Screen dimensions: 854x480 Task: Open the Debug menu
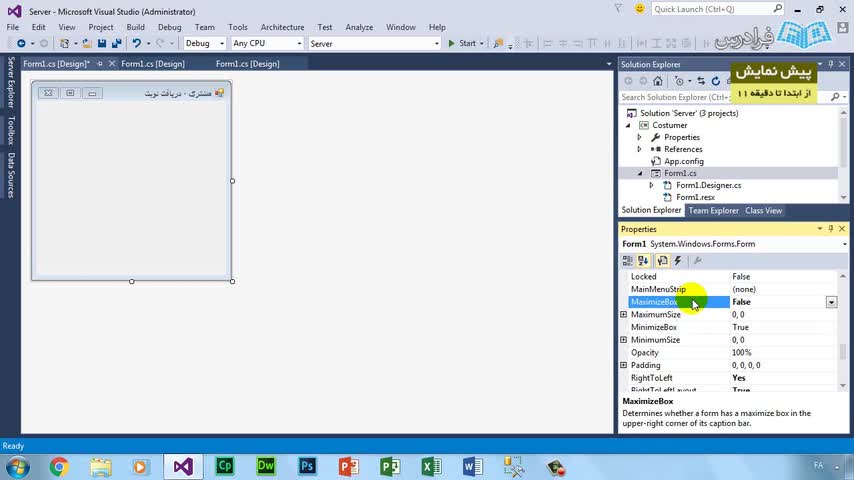click(169, 27)
